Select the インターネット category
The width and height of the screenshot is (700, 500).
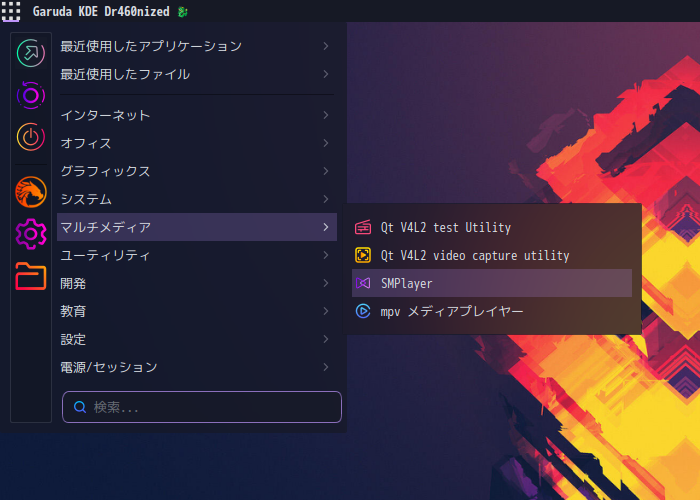point(197,115)
